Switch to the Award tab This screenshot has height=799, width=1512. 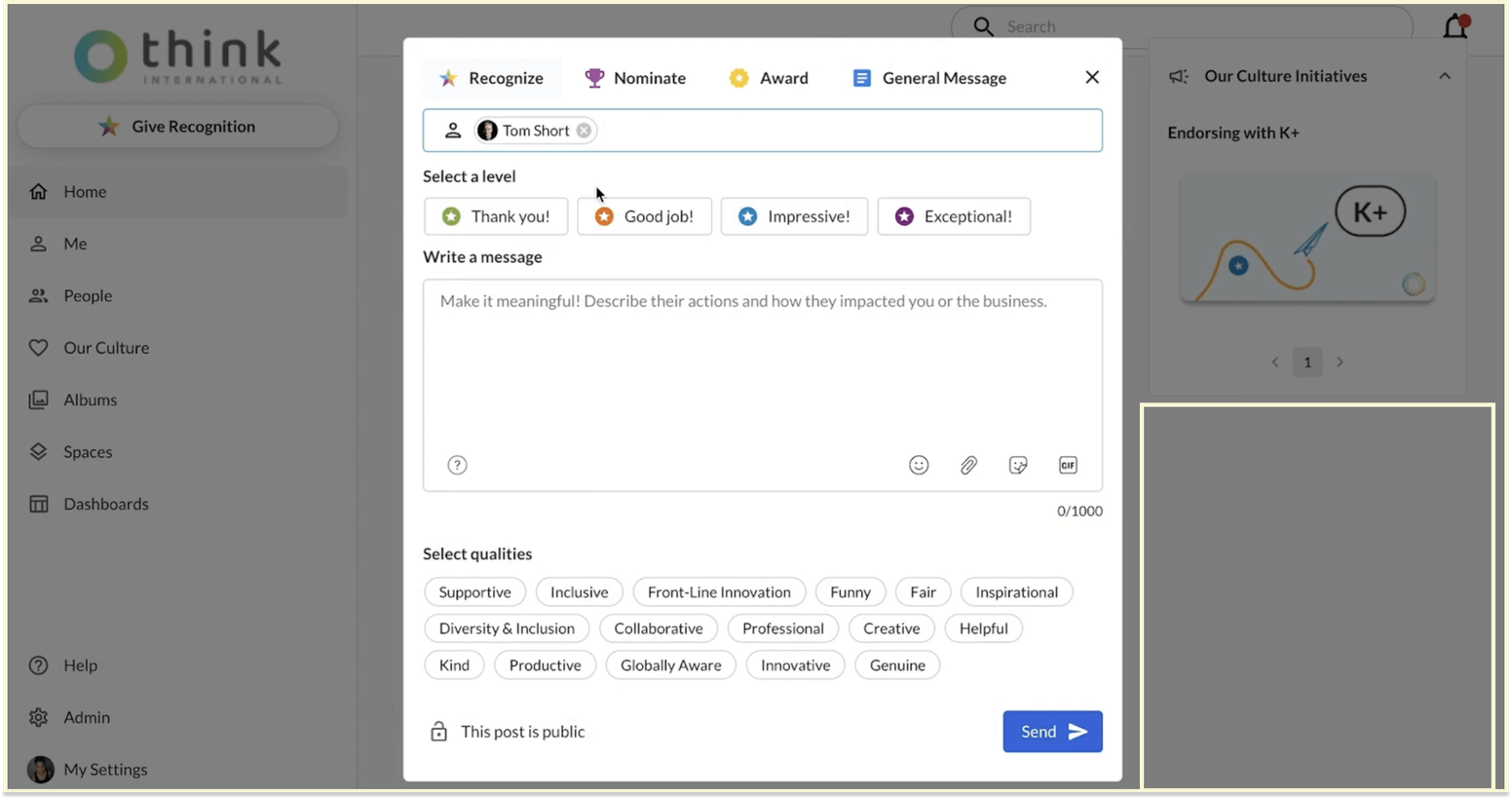click(769, 78)
